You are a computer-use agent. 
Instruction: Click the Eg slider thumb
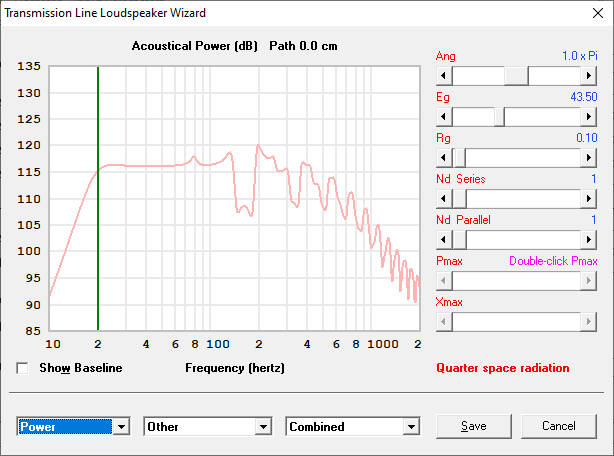tap(499, 117)
